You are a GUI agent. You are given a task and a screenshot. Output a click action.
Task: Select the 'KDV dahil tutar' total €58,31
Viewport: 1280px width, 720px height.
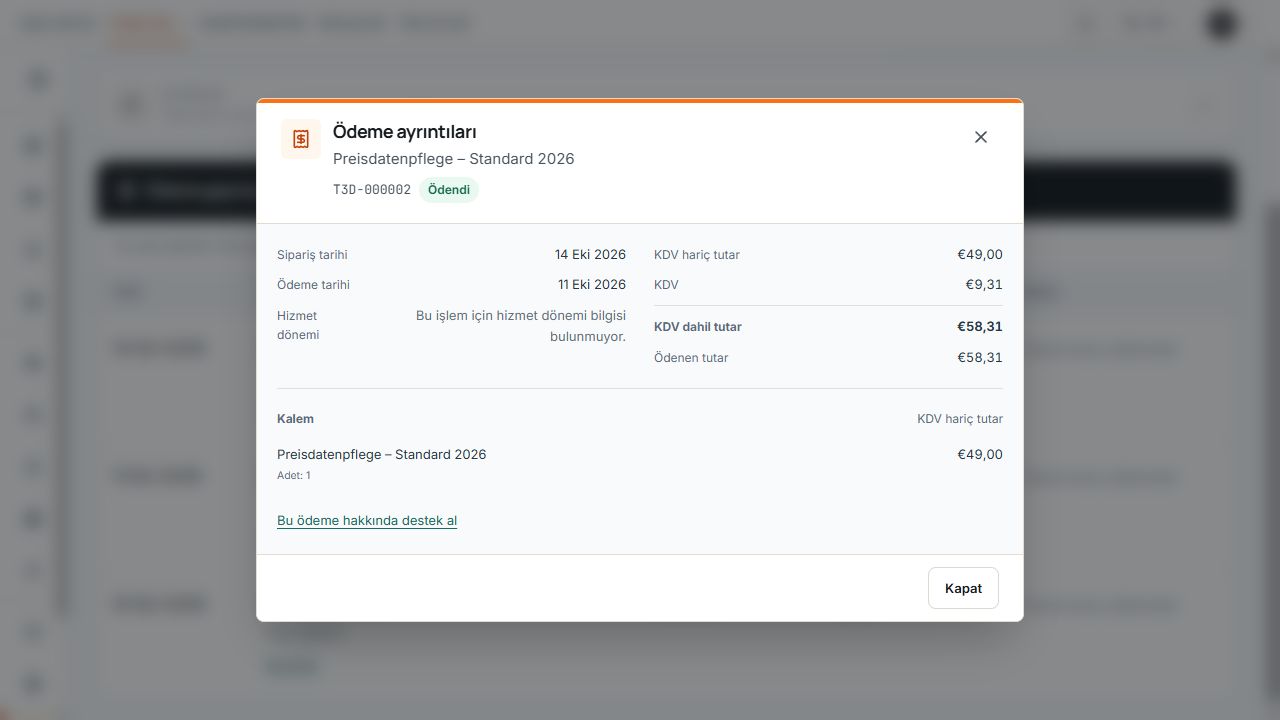[x=980, y=327]
